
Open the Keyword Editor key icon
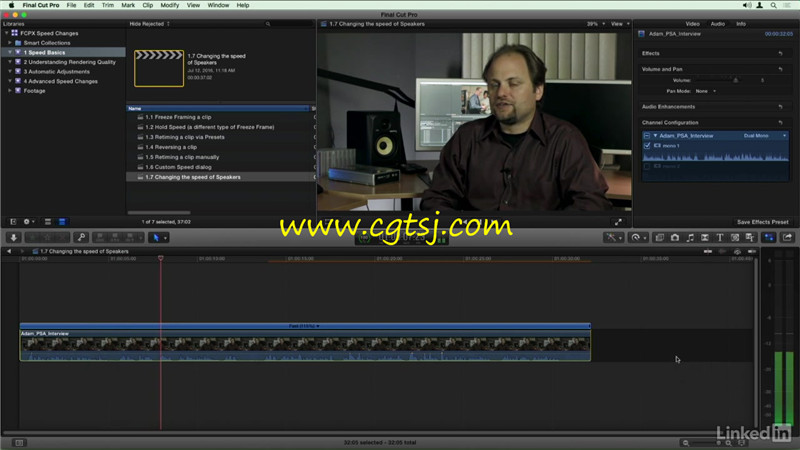point(81,238)
